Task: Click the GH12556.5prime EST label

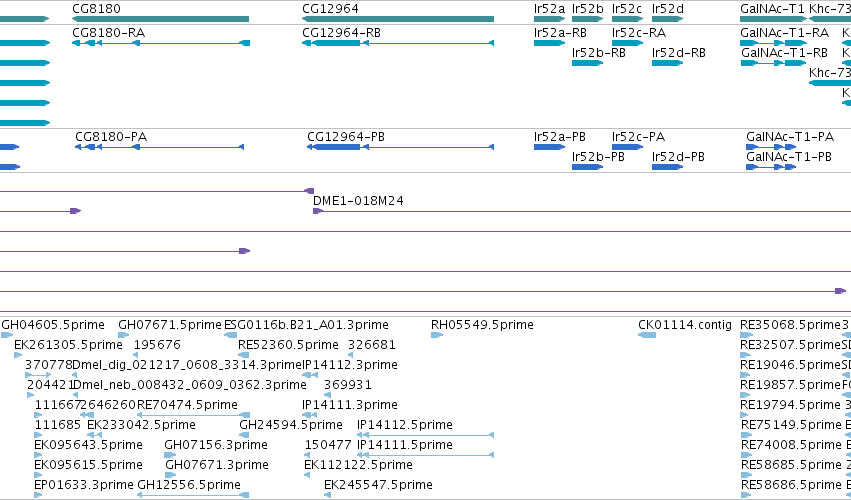Action: coord(189,485)
